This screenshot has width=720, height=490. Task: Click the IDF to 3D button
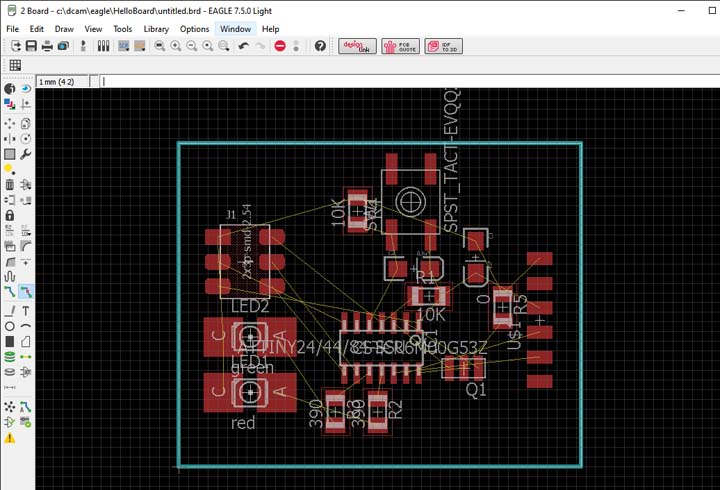click(443, 46)
